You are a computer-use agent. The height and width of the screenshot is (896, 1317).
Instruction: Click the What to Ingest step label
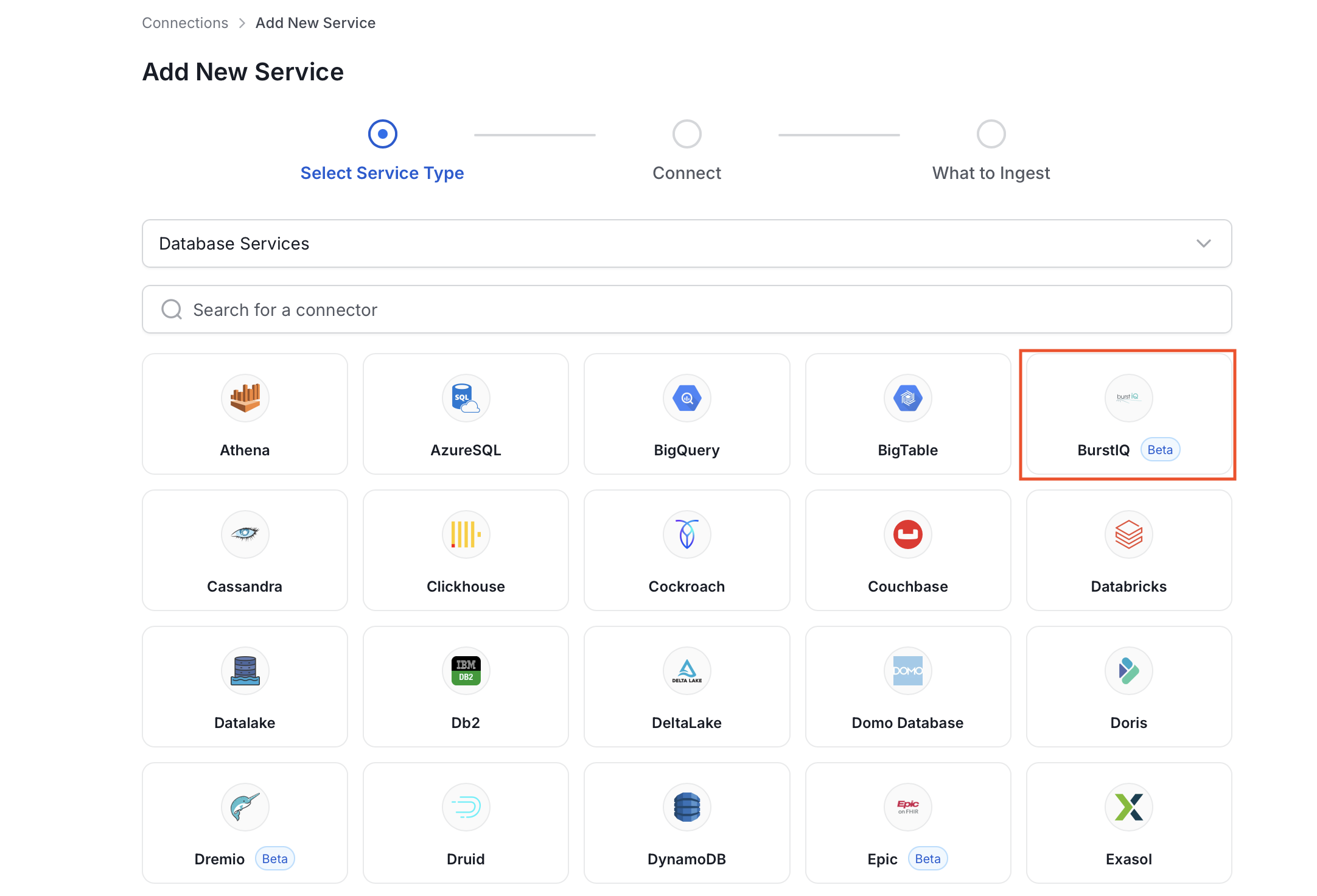click(991, 173)
